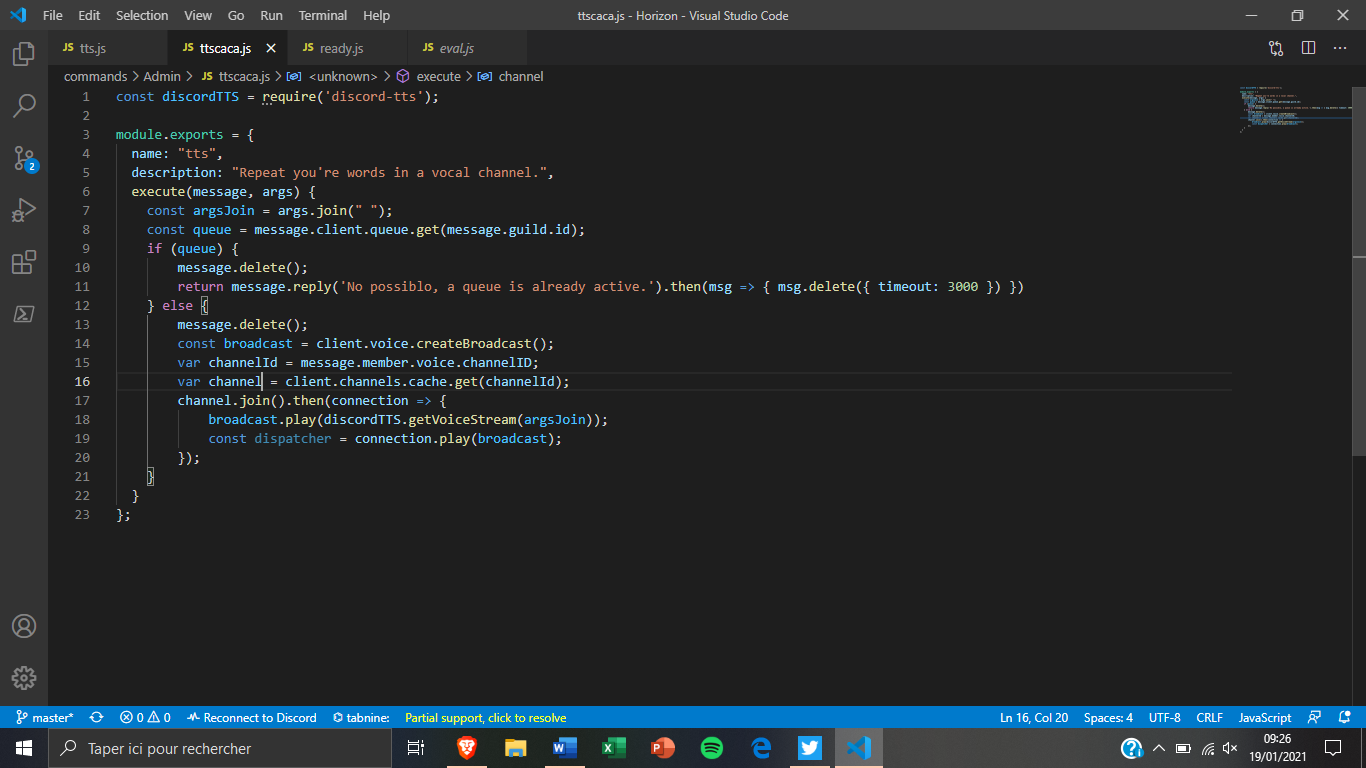
Task: Open the PowerShell panel icon in activity bar
Action: [x=24, y=314]
